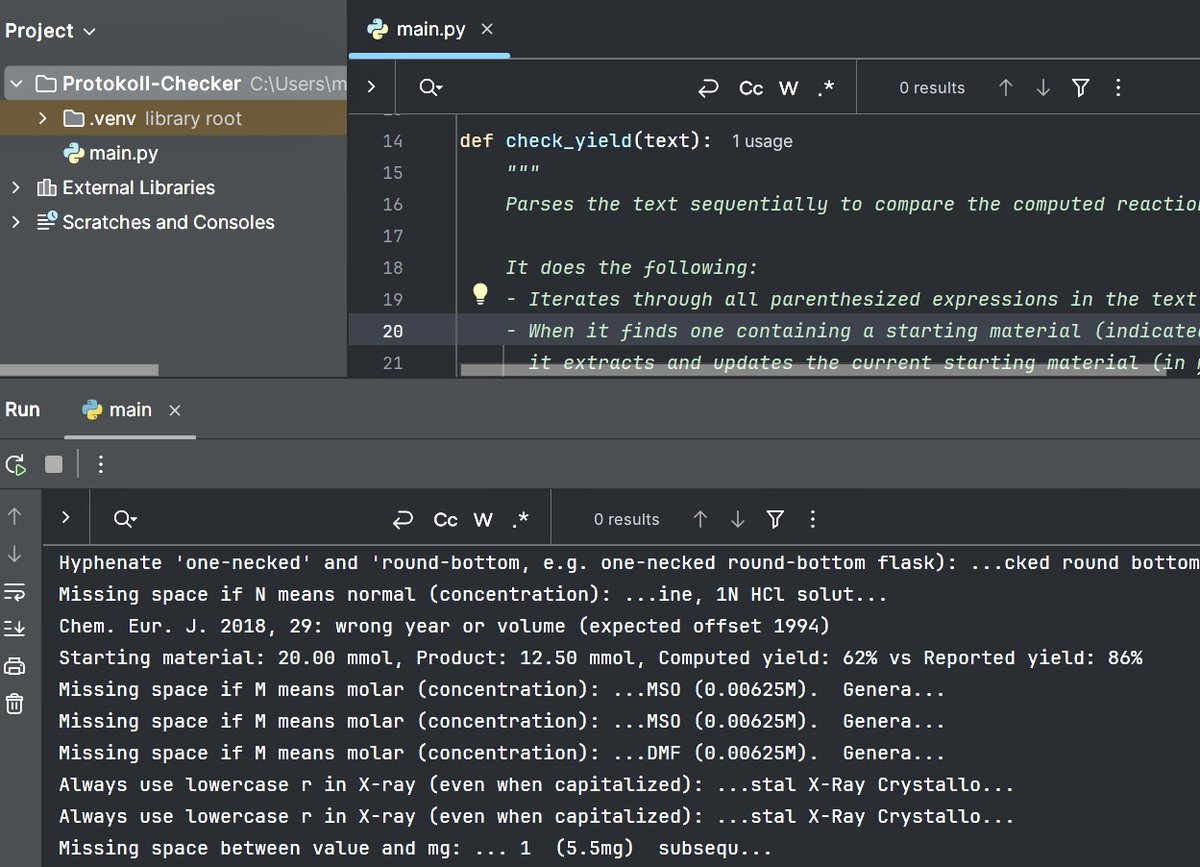Click the up arrow in the console side toolbar
The width and height of the screenshot is (1200, 867).
(15, 516)
